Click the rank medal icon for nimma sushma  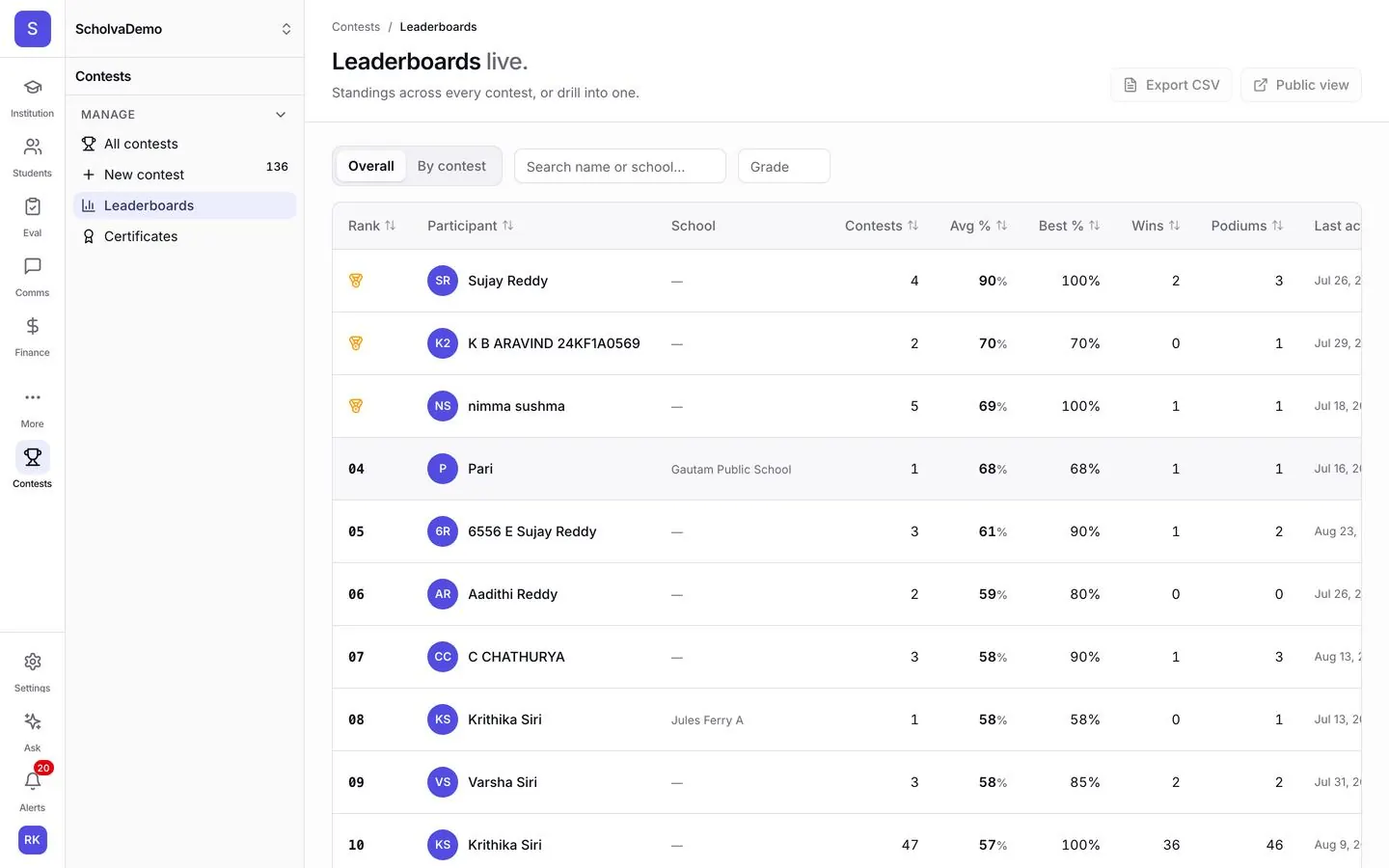pyautogui.click(x=356, y=406)
